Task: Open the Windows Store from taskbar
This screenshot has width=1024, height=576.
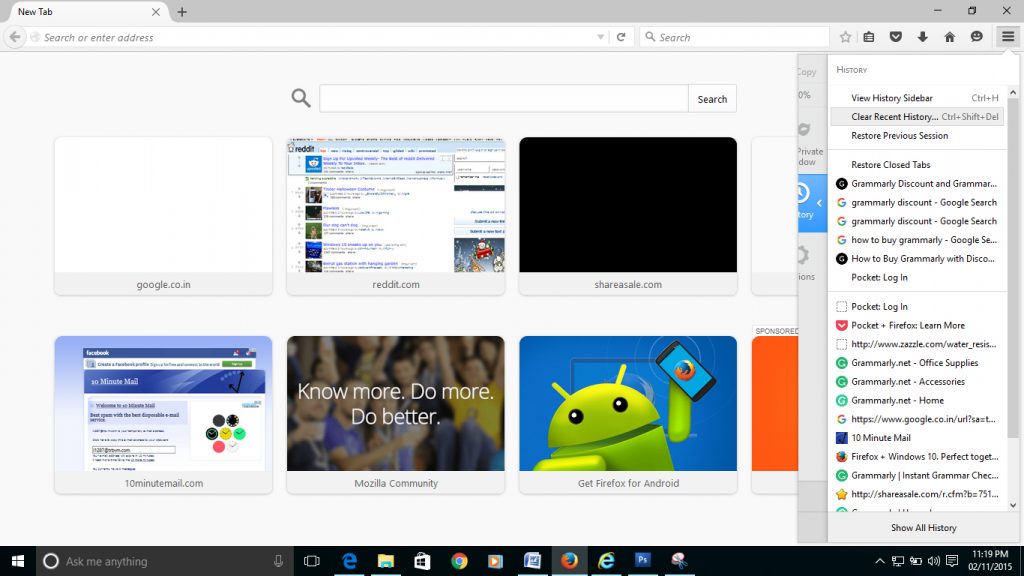Action: coord(423,561)
